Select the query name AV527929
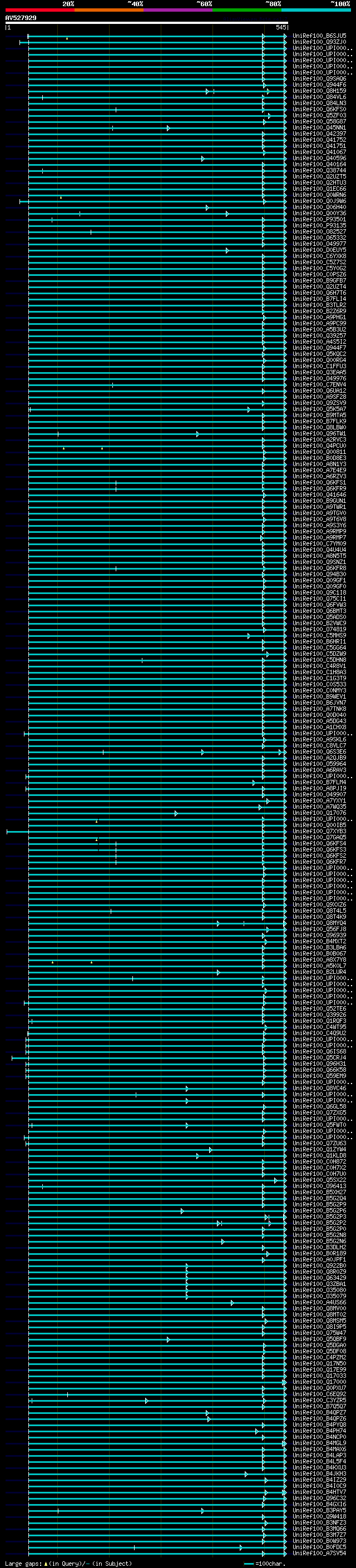This screenshot has width=356, height=1568. click(x=21, y=18)
